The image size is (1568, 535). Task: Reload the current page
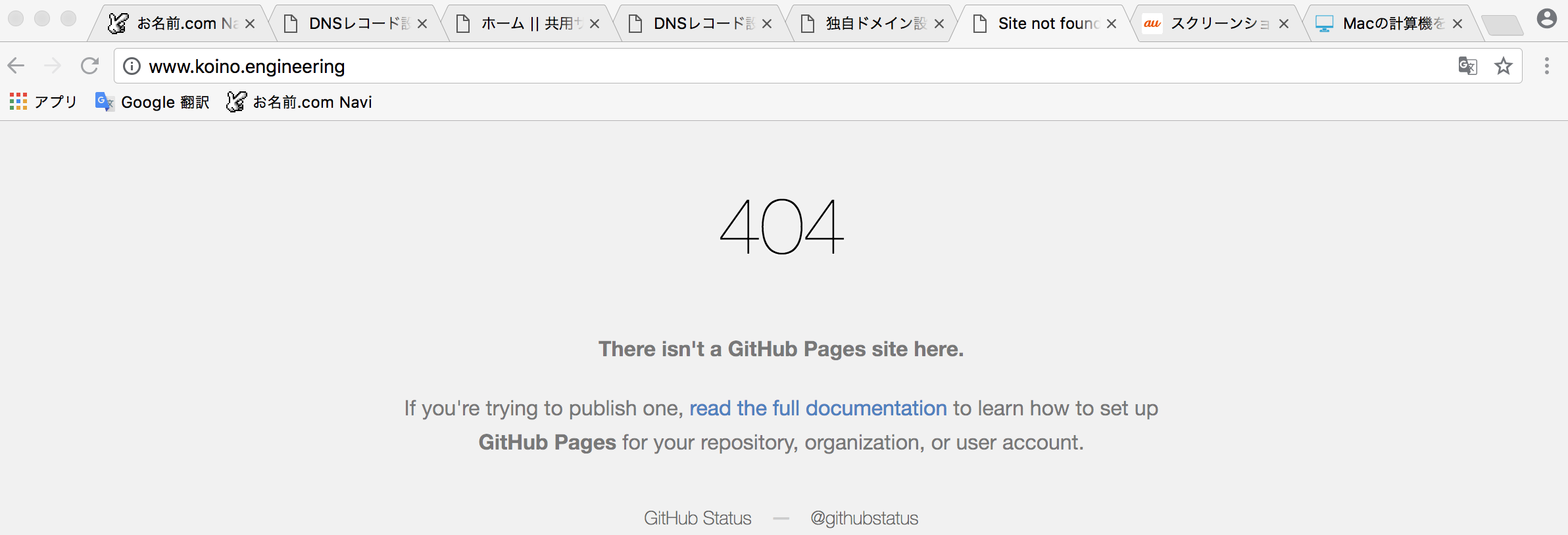pos(89,66)
